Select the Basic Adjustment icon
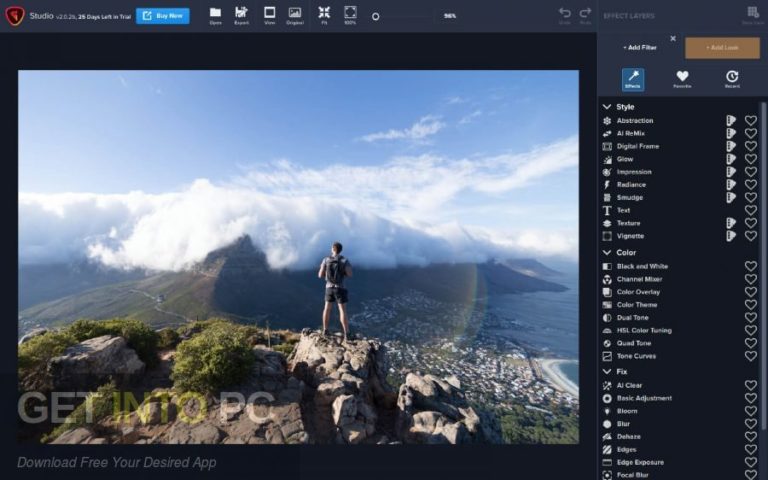Viewport: 768px width, 480px height. pyautogui.click(x=607, y=398)
